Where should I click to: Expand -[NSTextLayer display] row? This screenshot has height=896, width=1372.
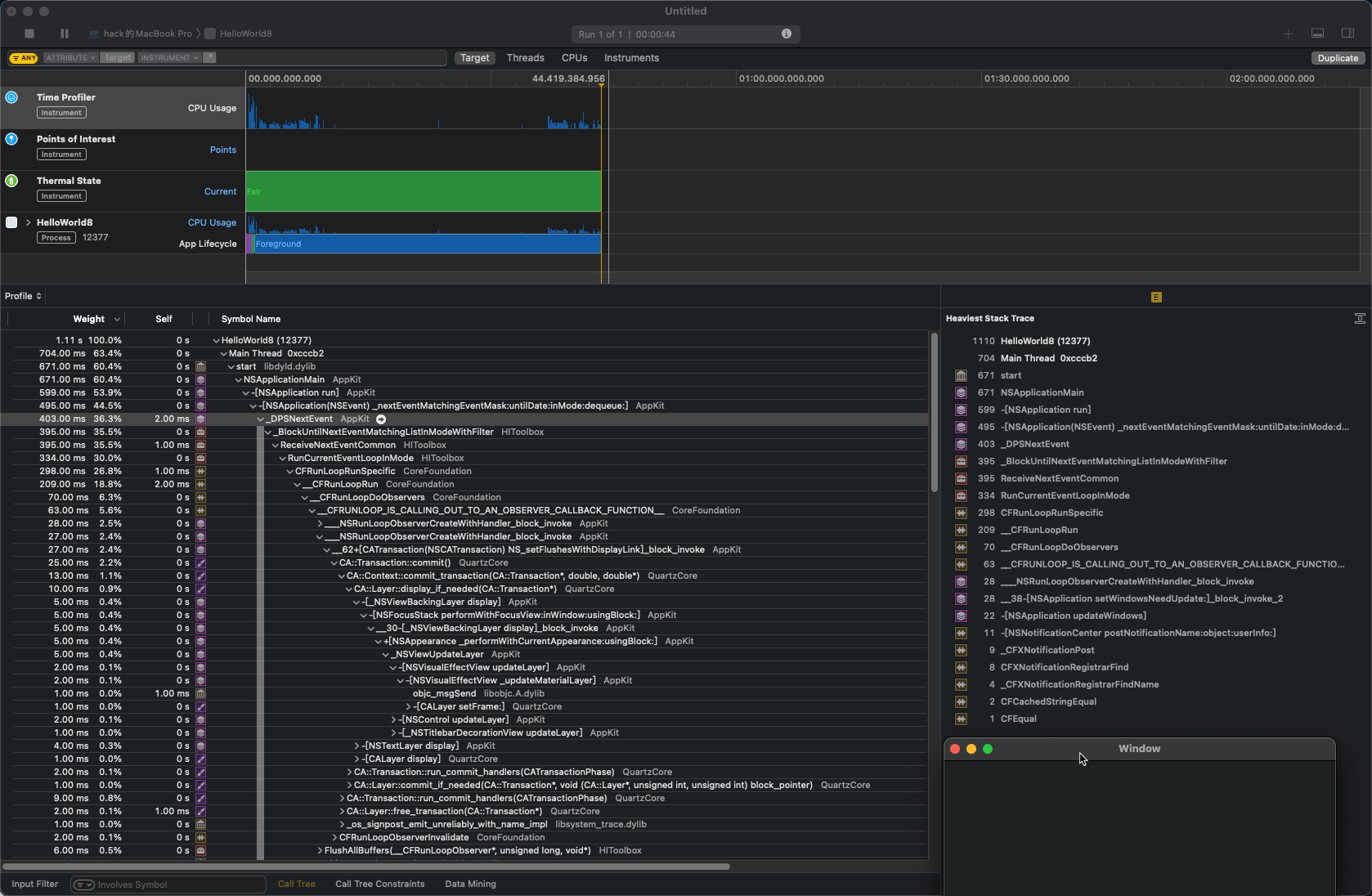(356, 746)
